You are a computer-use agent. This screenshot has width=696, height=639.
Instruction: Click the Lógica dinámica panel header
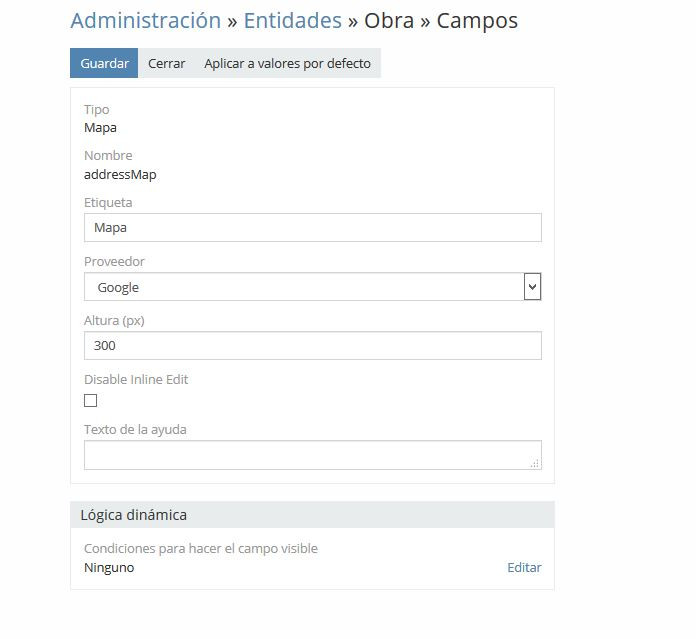point(312,515)
